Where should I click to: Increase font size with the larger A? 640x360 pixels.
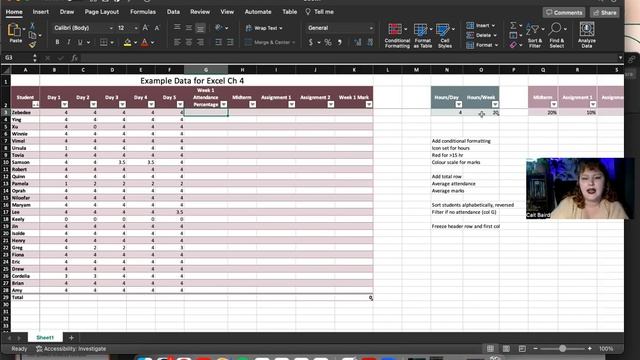coord(145,28)
